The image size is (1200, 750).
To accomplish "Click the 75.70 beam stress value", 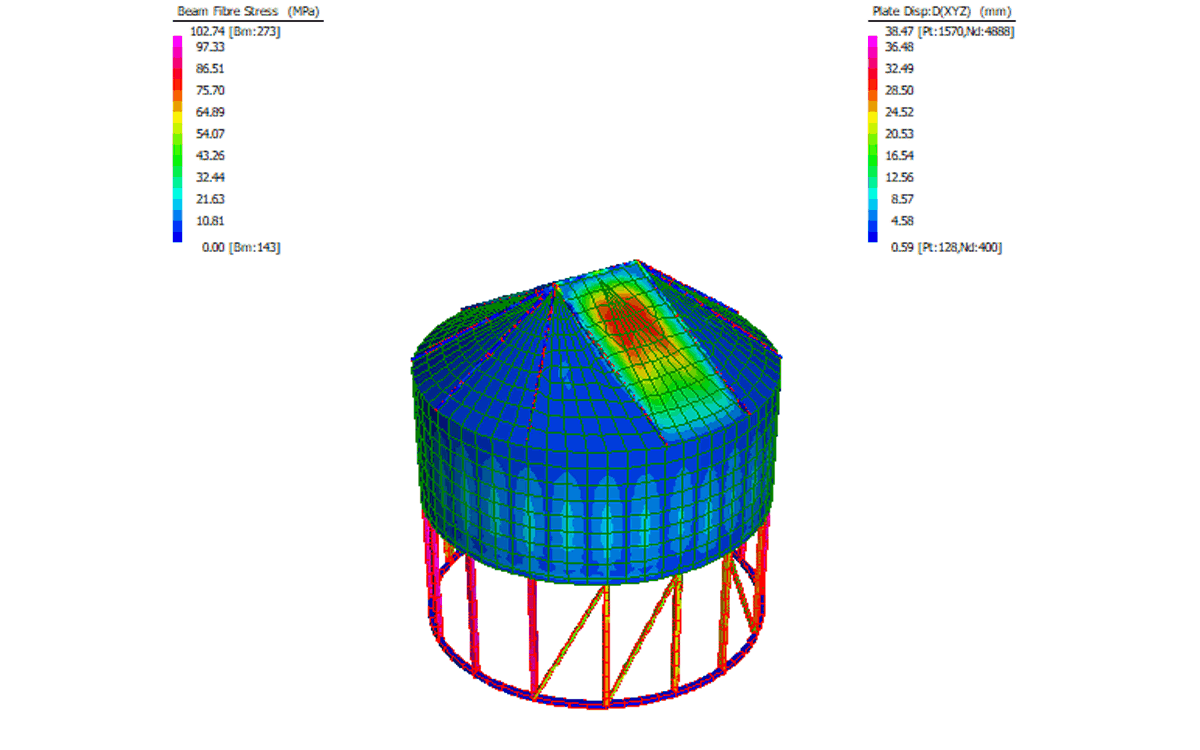I will (x=210, y=90).
